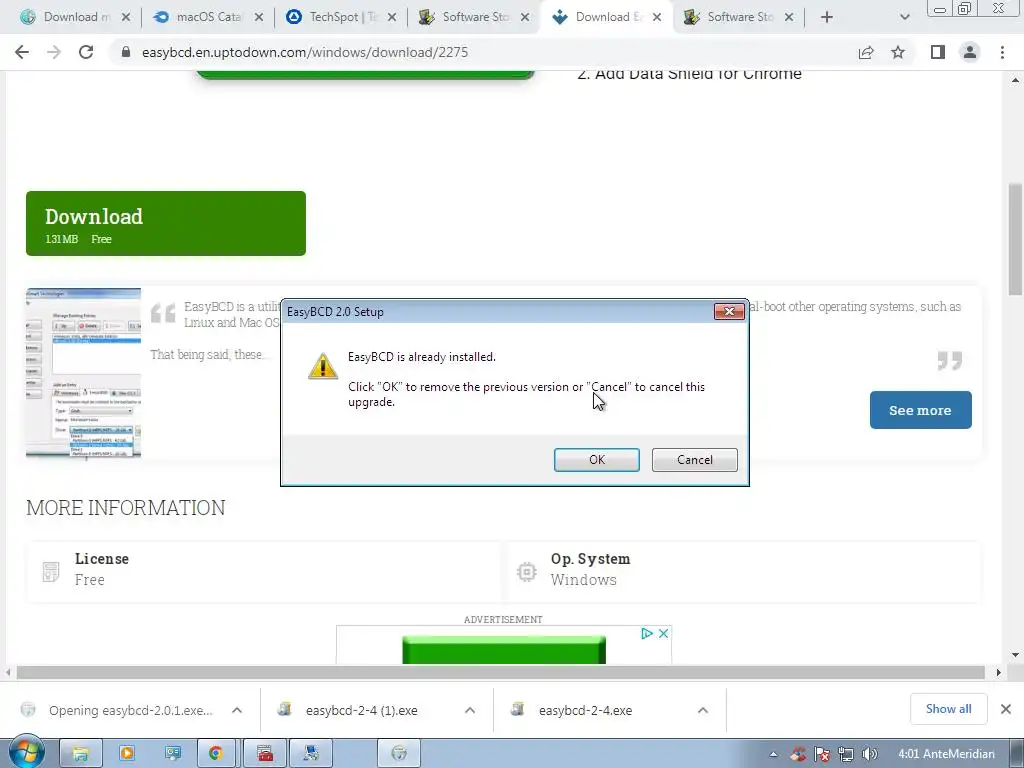Image resolution: width=1024 pixels, height=768 pixels.
Task: Click the scroll down arrow
Action: (1015, 655)
